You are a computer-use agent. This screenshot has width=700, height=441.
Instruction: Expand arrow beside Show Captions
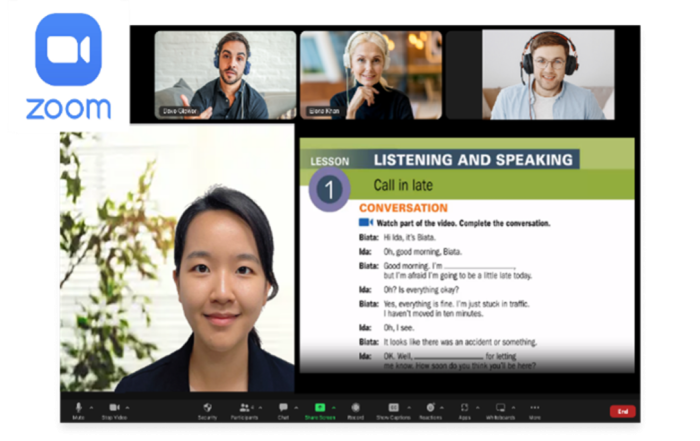tap(409, 408)
